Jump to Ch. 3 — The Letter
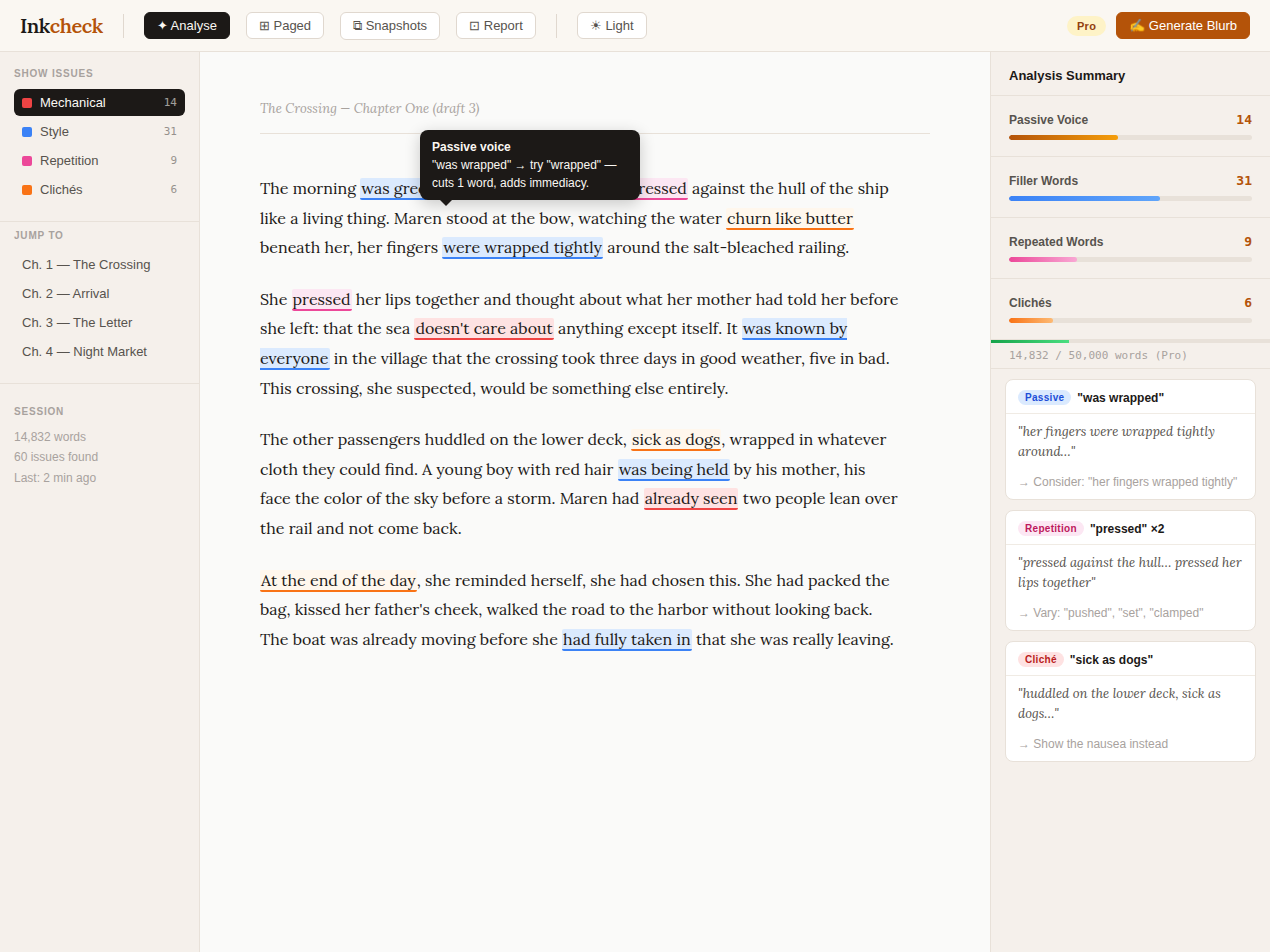Viewport: 1270px width, 952px height. pyautogui.click(x=76, y=322)
